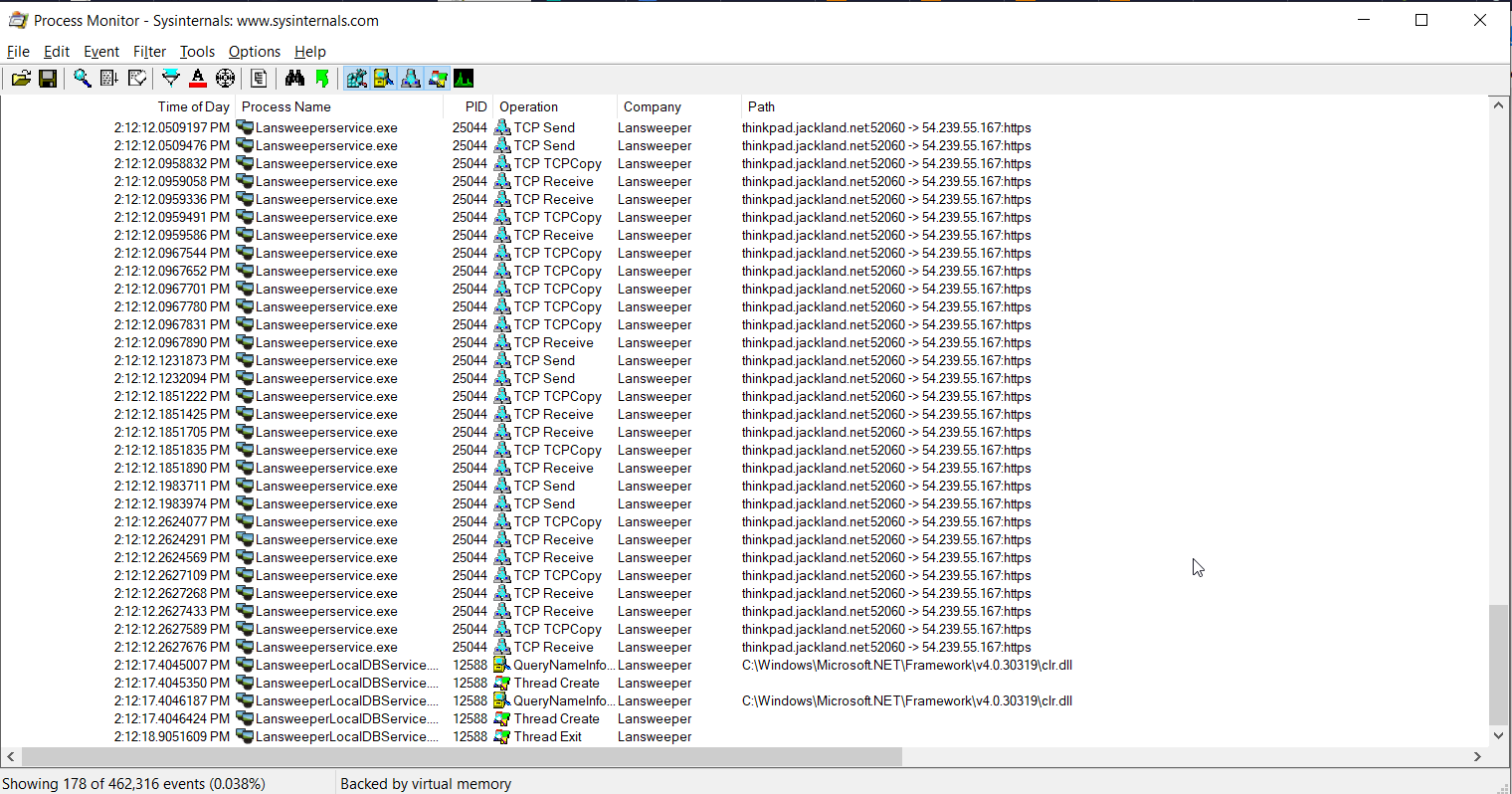The image size is (1512, 794).
Task: Click the vertical scrollbar down arrow
Action: click(1499, 736)
